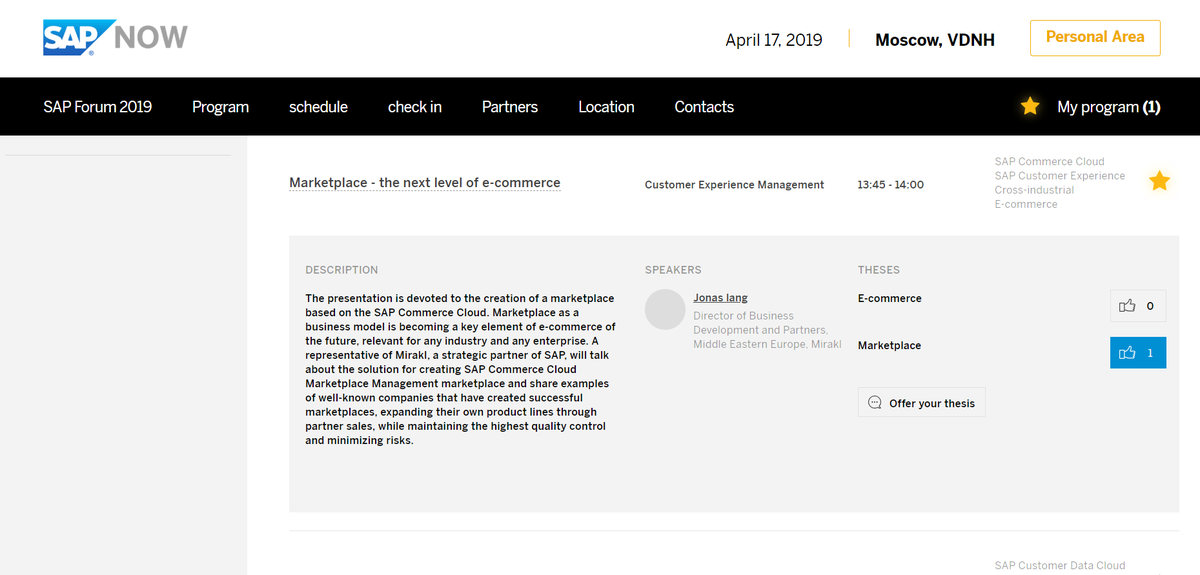Click the SAP NOW logo
Viewport: 1200px width, 575px height.
115,38
